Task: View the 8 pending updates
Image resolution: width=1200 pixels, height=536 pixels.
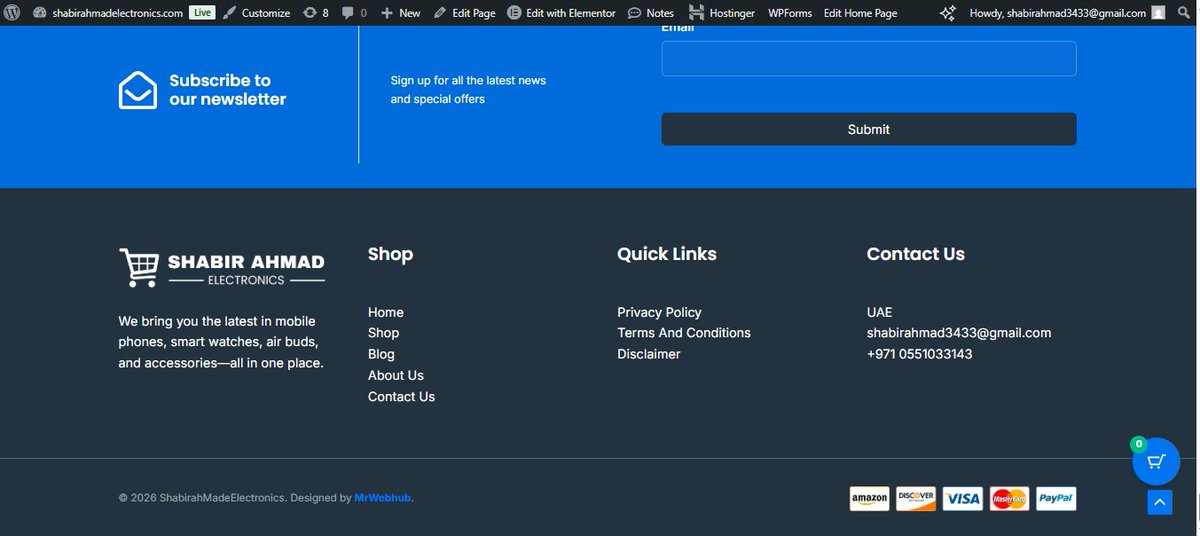Action: pyautogui.click(x=315, y=13)
